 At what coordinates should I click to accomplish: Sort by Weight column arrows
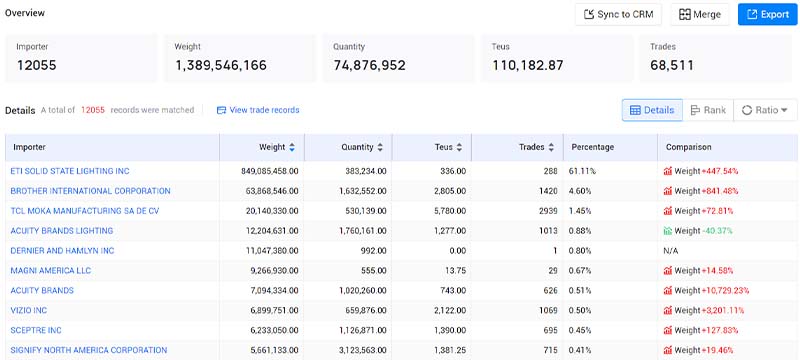292,147
